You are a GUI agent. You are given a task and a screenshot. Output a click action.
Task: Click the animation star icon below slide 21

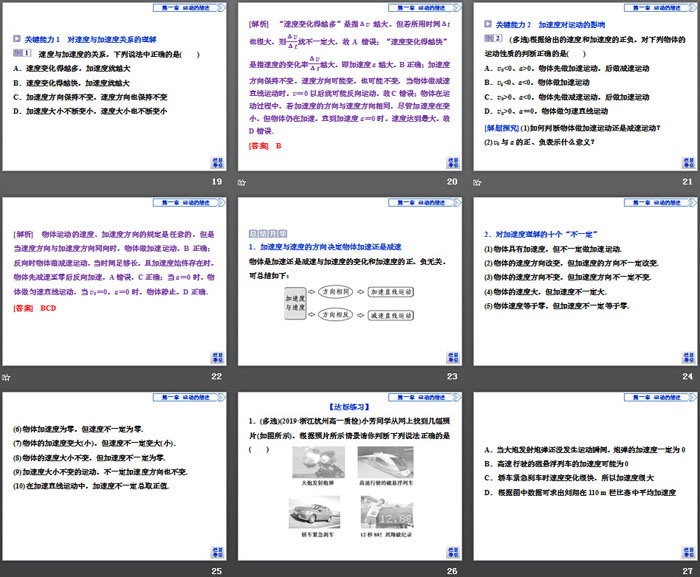coord(477,183)
